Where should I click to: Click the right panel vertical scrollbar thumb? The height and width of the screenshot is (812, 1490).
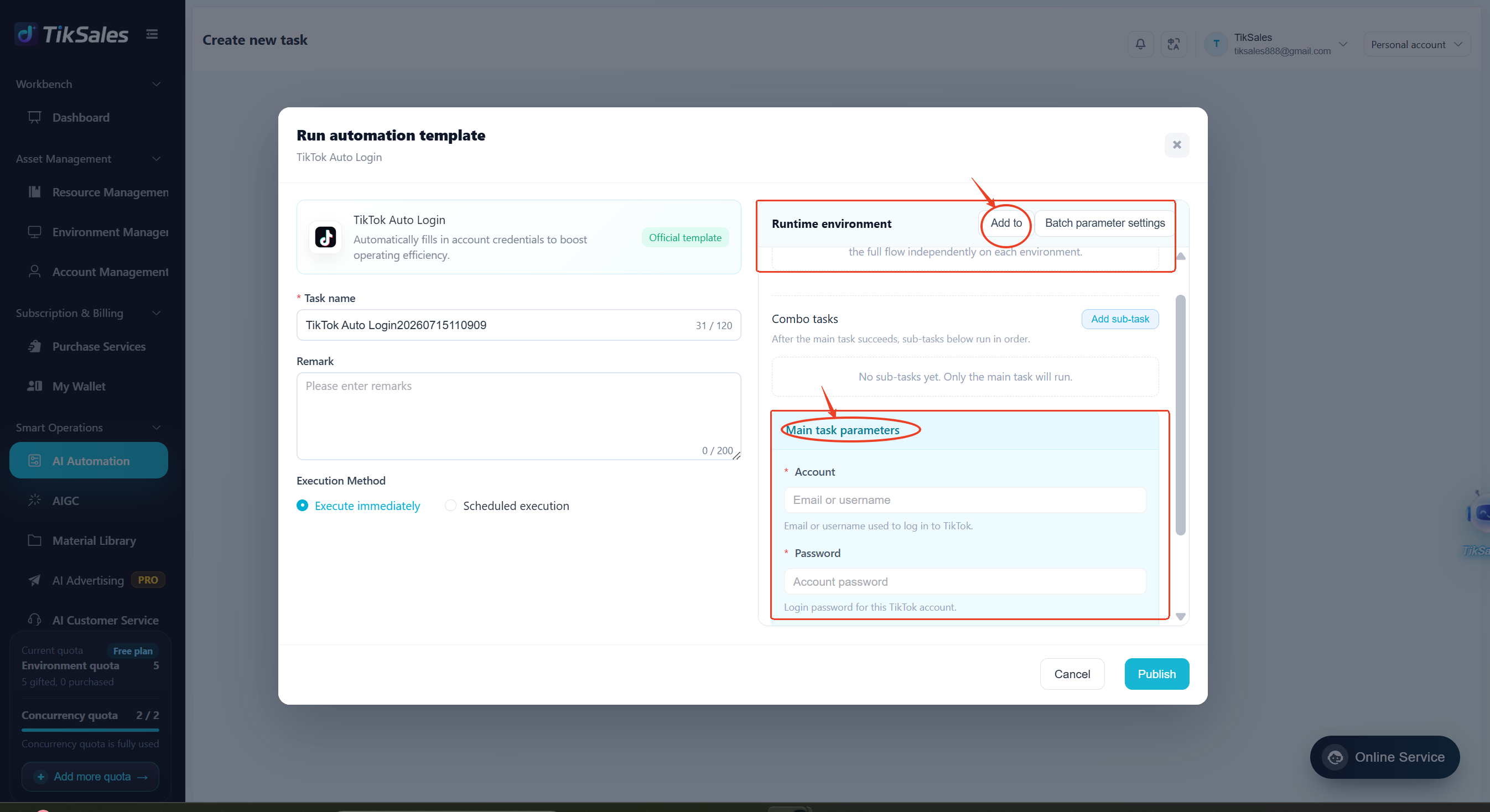point(1181,415)
